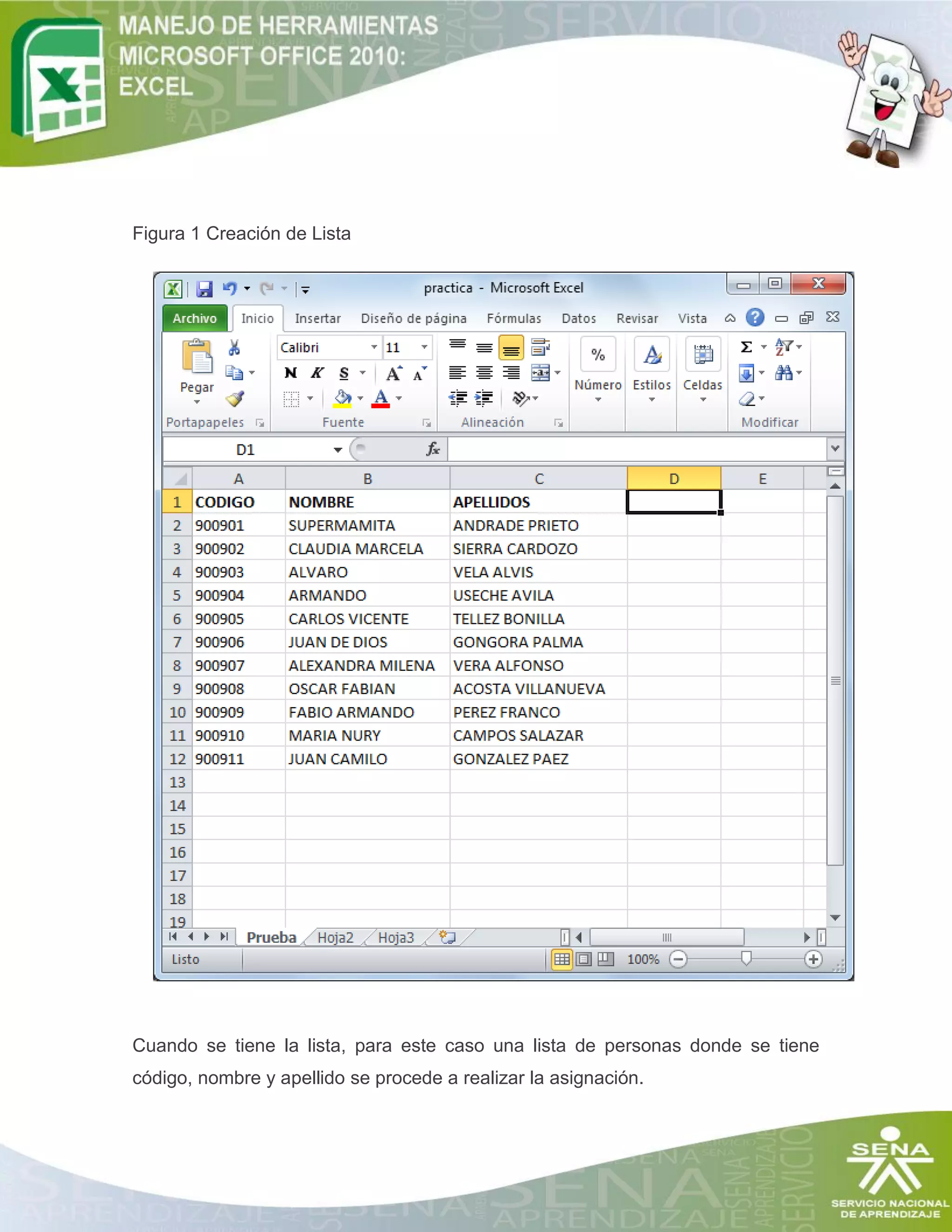Screen dimensions: 952x1232
Task: Expand the Name Box dropdown arrow
Action: click(x=337, y=450)
